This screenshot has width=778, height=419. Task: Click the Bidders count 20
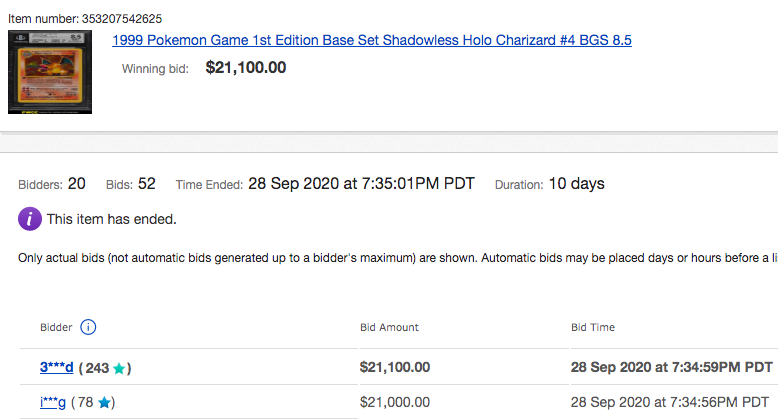(76, 184)
